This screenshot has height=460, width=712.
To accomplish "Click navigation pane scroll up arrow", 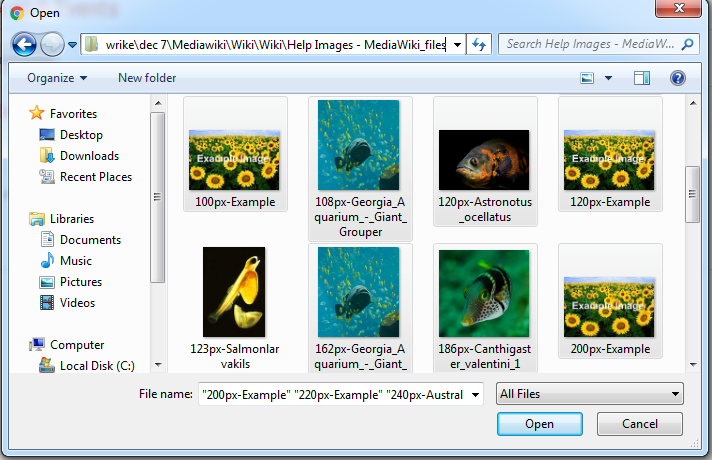I will (158, 104).
